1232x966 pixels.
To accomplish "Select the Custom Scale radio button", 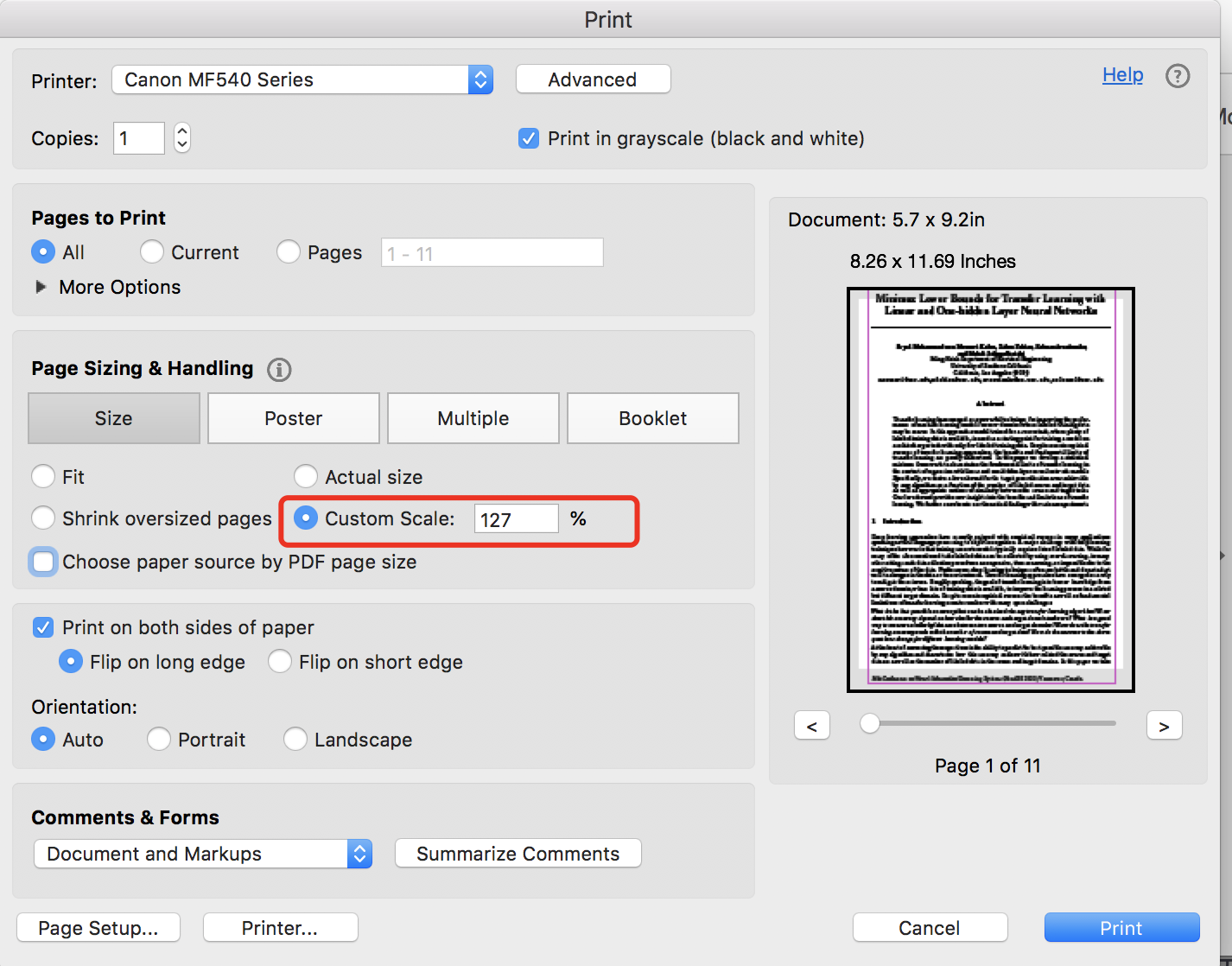I will click(306, 518).
